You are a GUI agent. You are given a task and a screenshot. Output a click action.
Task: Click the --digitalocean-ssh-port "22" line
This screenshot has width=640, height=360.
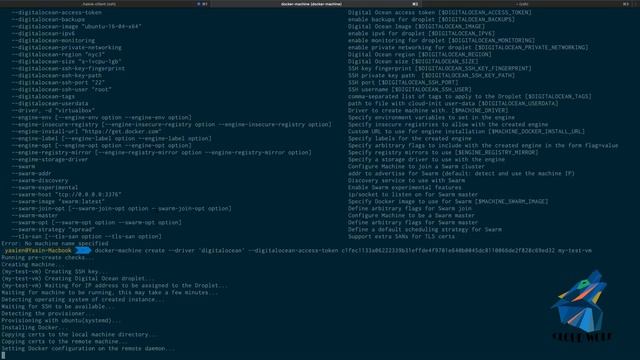(x=58, y=82)
